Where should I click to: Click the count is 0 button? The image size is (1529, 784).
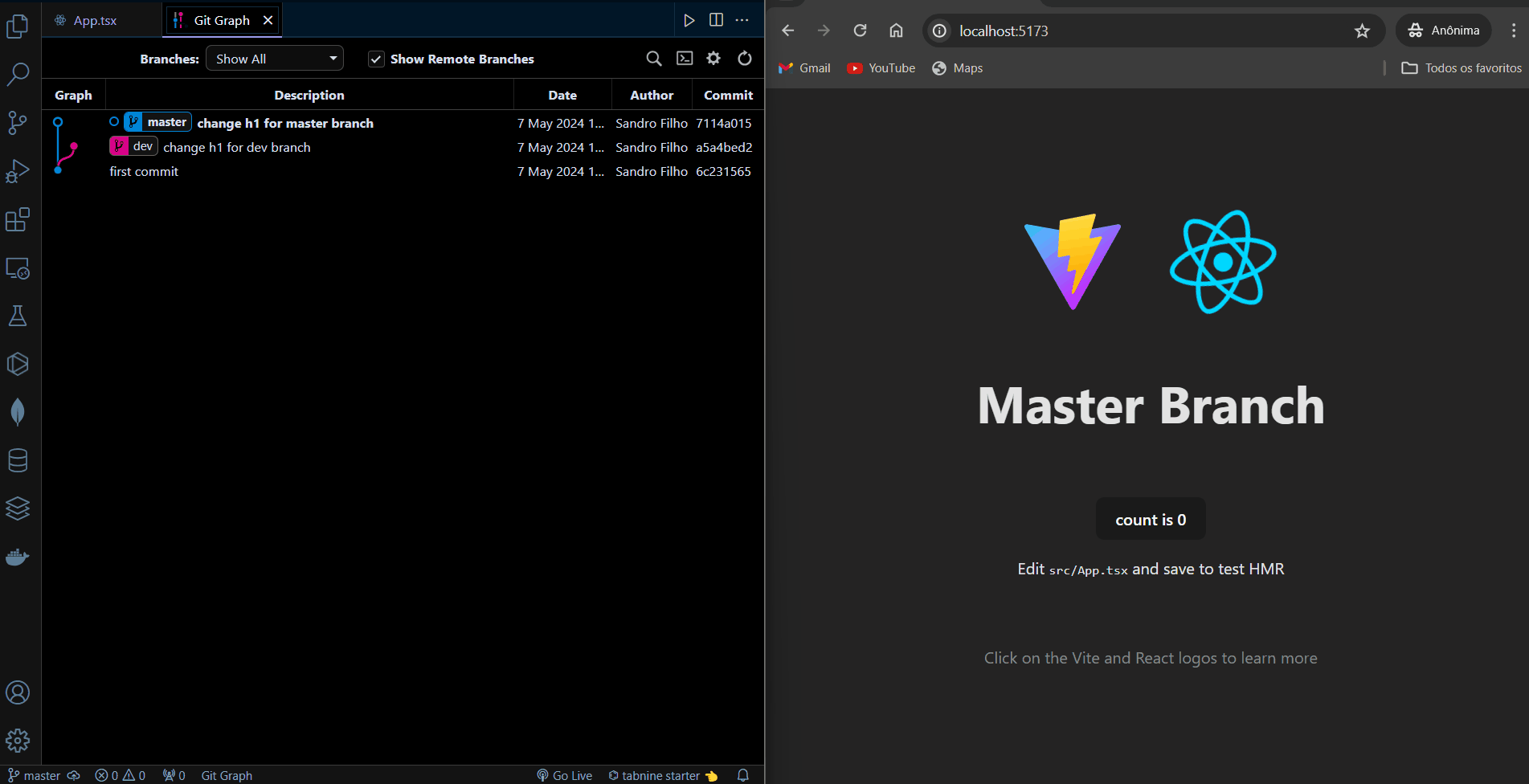click(x=1151, y=520)
